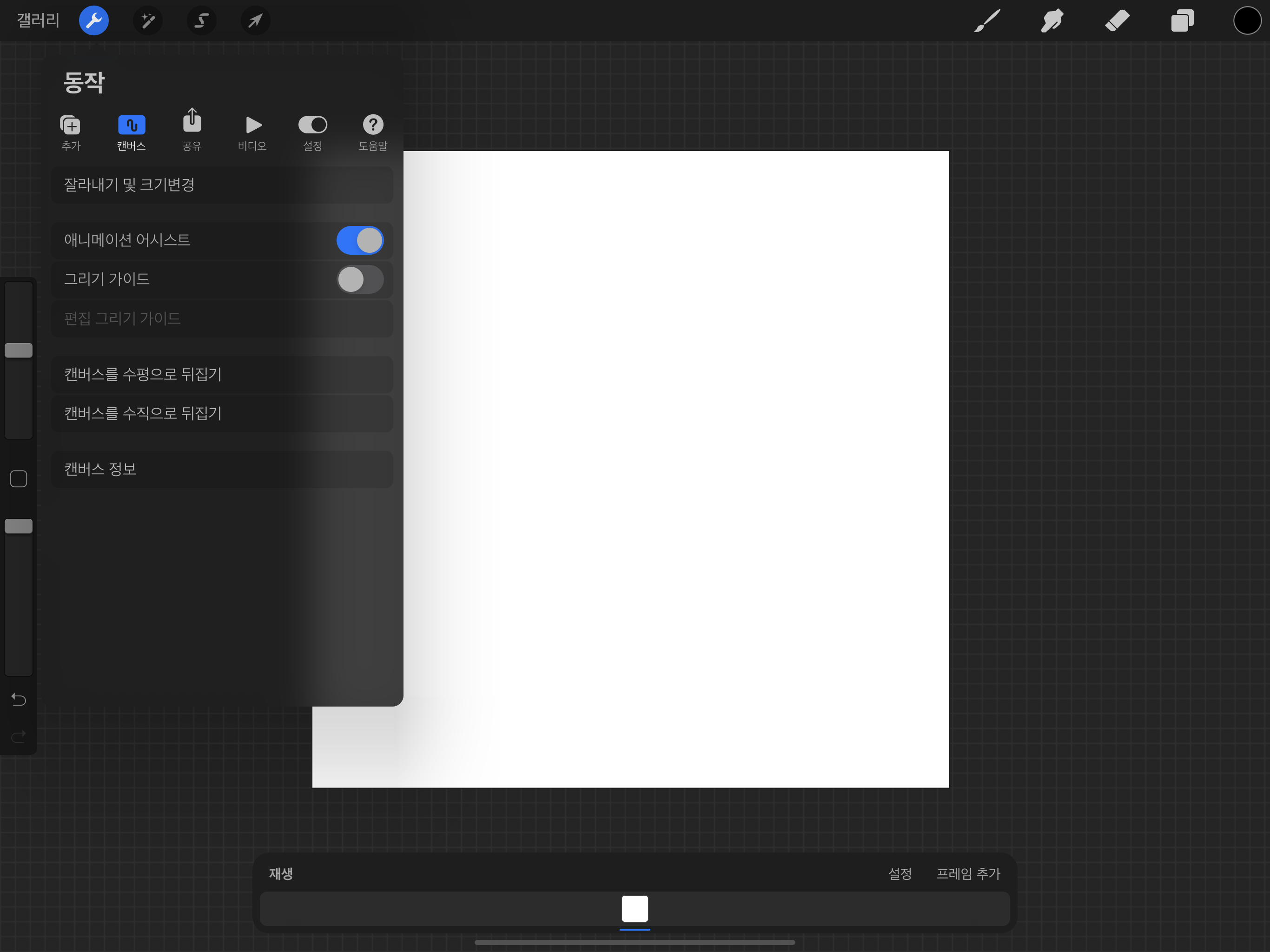Open the Layers panel icon

[x=1182, y=20]
